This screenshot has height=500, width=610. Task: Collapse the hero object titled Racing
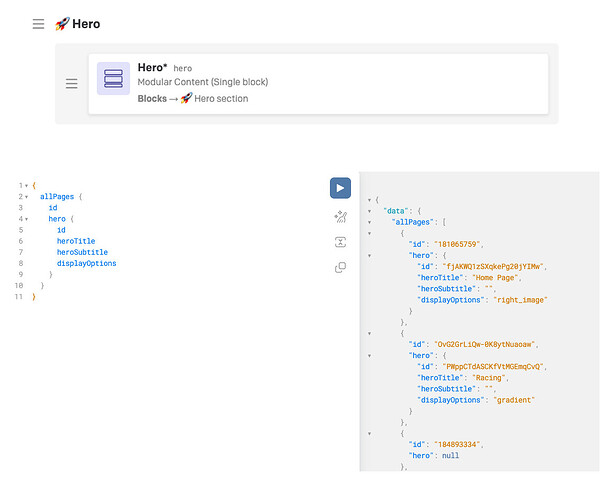pyautogui.click(x=369, y=356)
